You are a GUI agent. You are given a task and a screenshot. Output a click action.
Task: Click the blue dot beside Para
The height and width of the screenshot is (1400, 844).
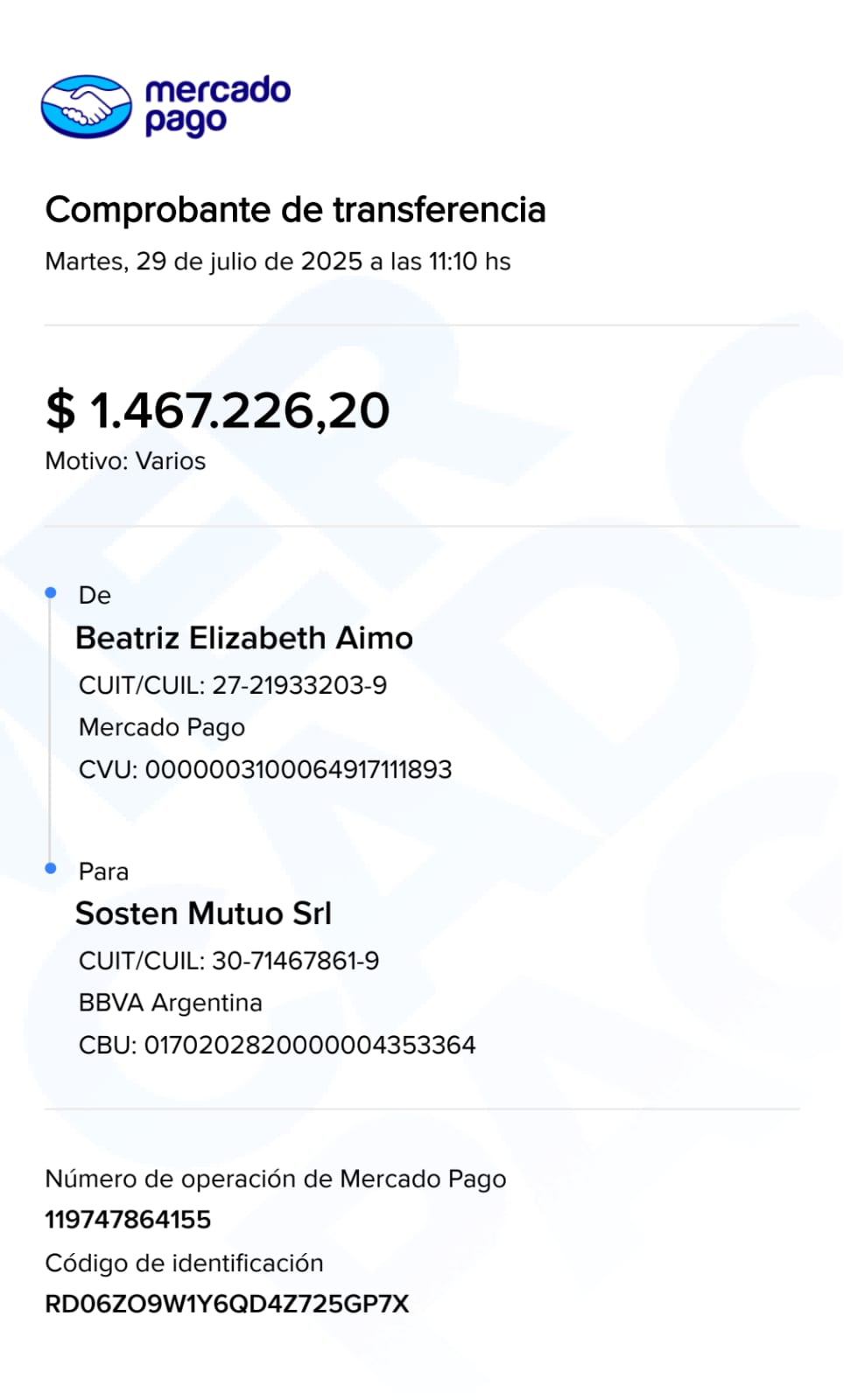(51, 868)
